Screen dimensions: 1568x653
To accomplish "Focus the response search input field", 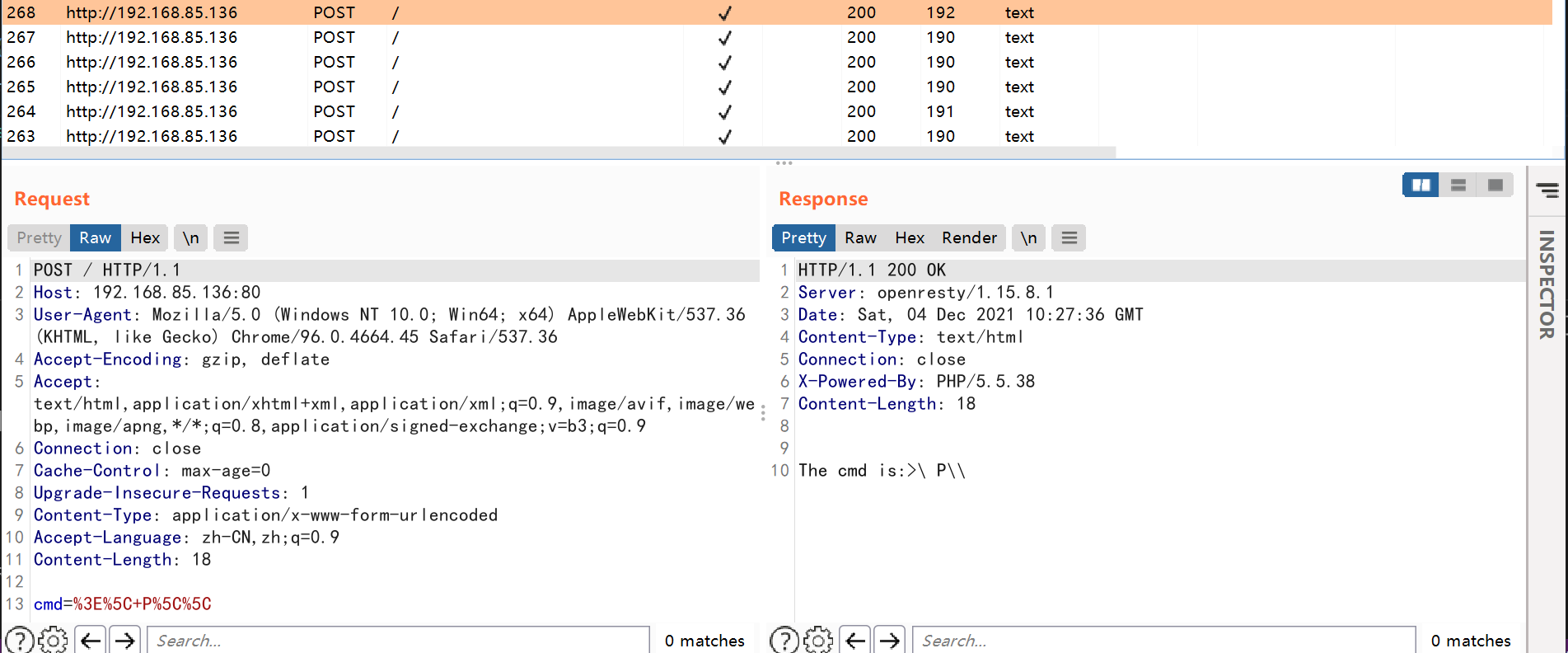I will click(x=1164, y=640).
